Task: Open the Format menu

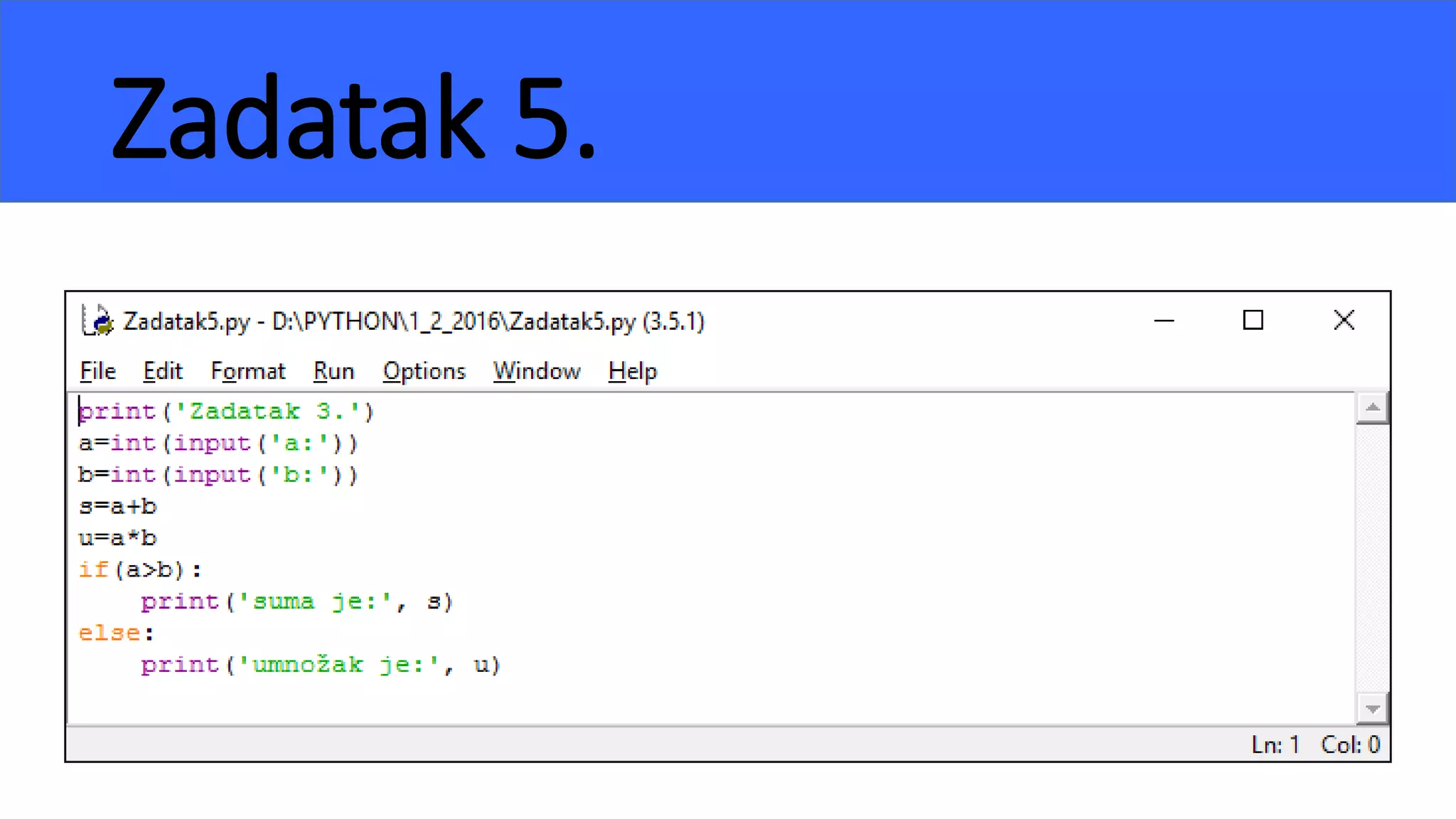Action: click(x=248, y=371)
